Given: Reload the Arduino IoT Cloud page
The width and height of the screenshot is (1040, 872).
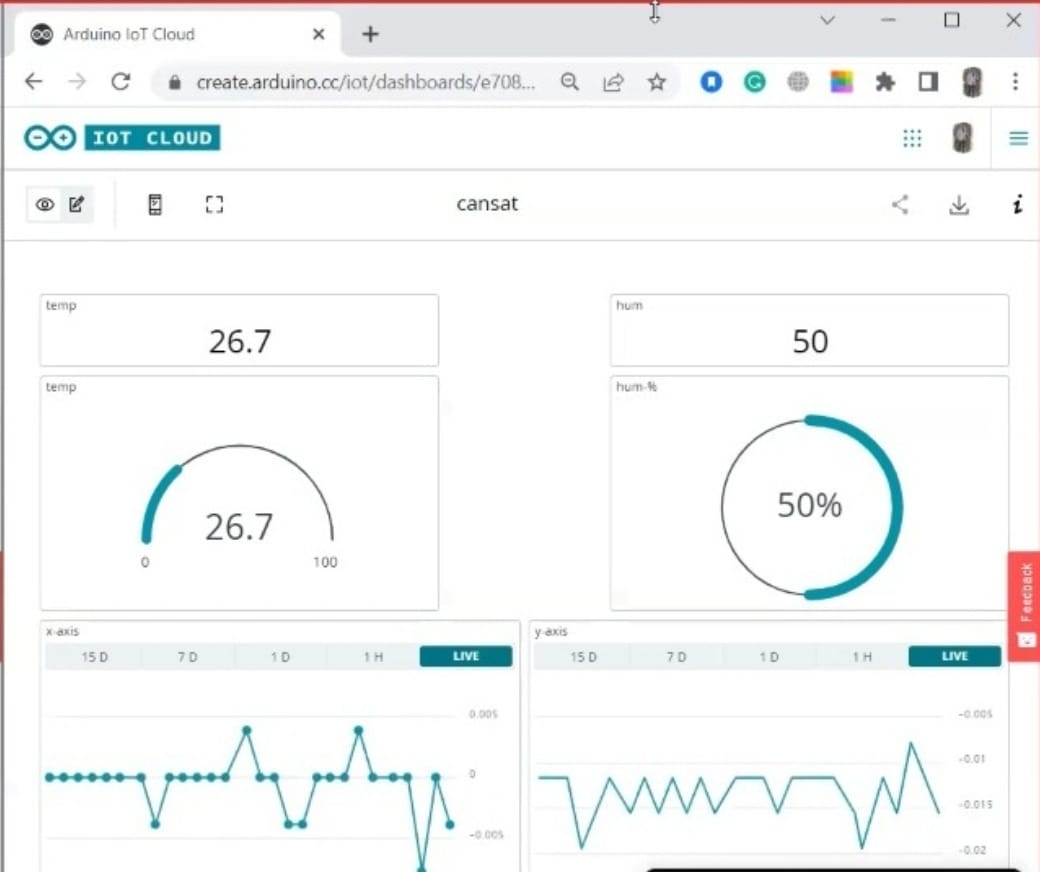Looking at the screenshot, I should (x=121, y=82).
